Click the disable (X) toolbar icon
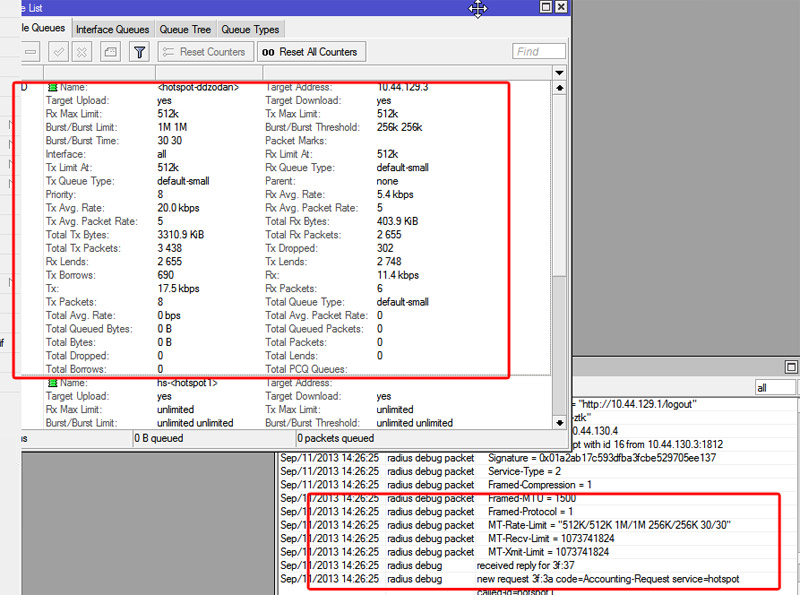 pos(82,52)
